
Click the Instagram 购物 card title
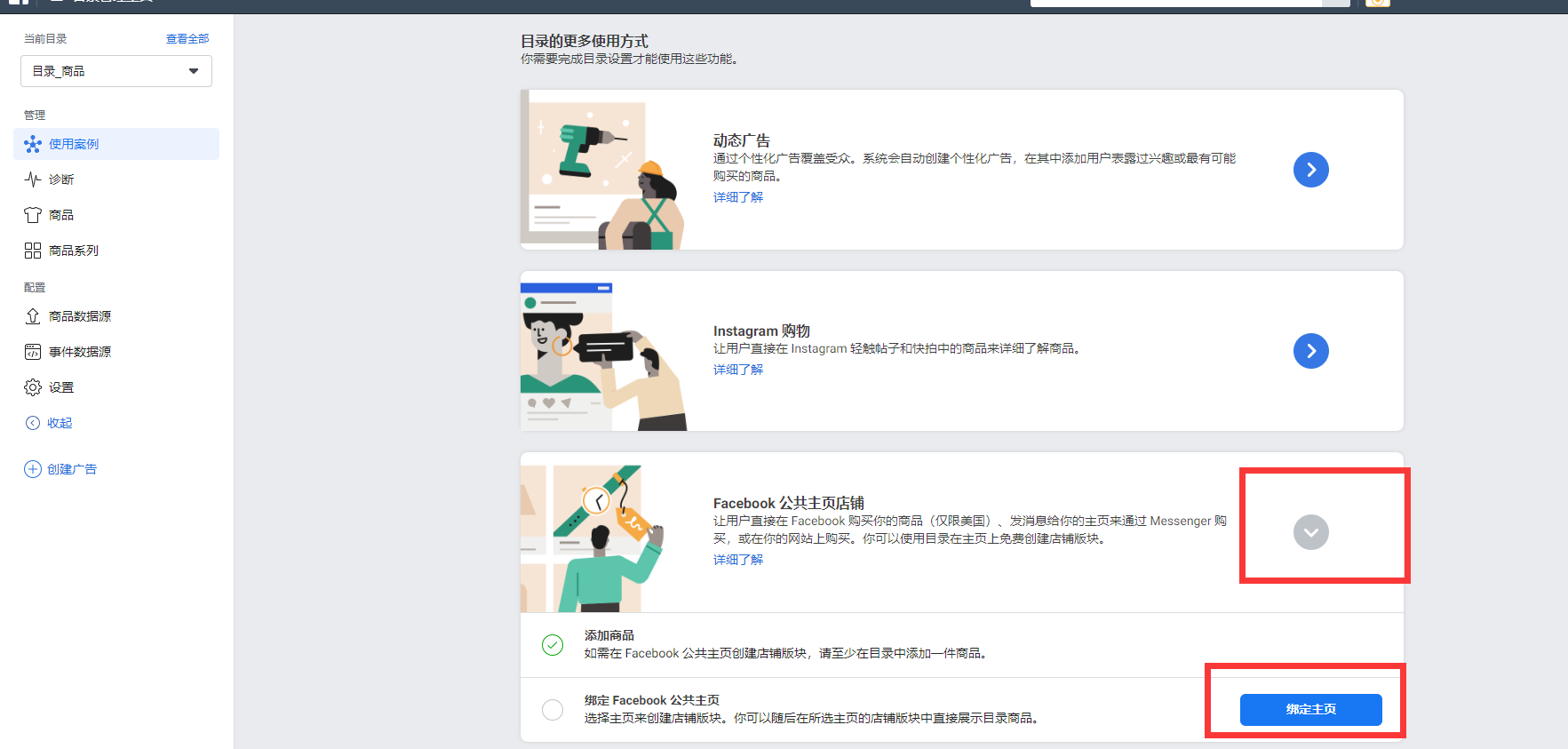[761, 331]
